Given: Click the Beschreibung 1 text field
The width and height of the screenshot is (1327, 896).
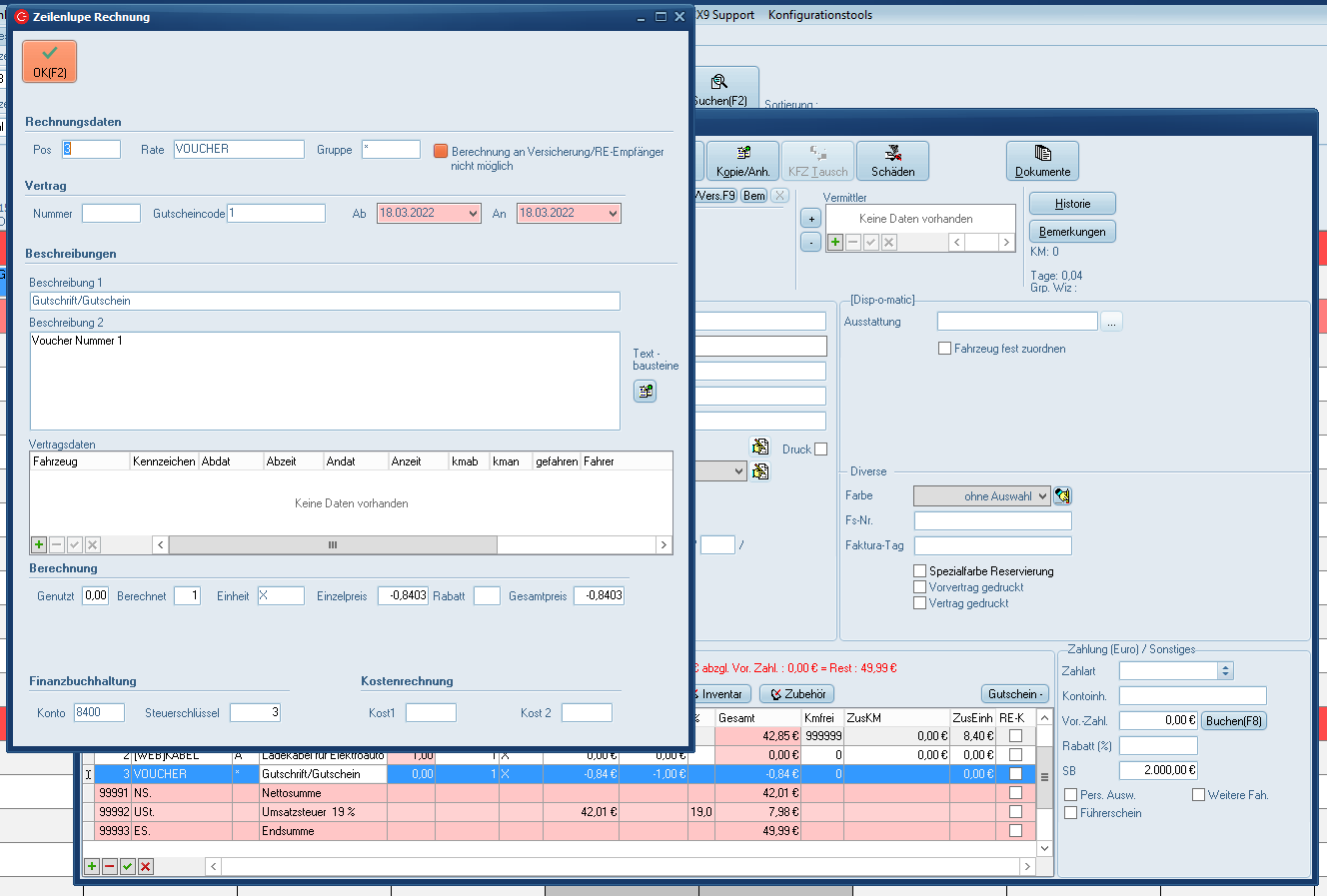Looking at the screenshot, I should 325,301.
